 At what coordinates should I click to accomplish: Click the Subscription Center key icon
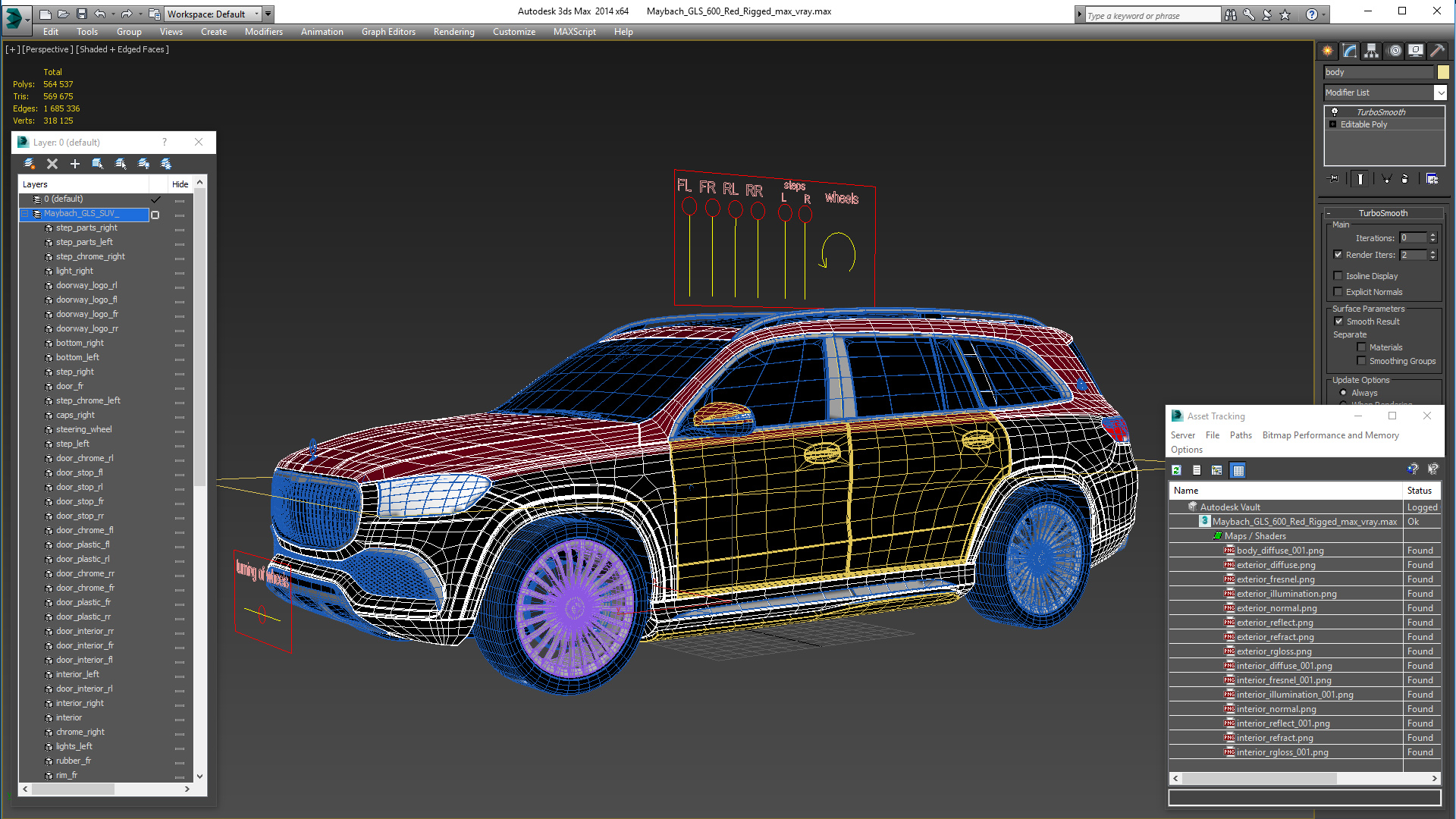[x=1248, y=14]
